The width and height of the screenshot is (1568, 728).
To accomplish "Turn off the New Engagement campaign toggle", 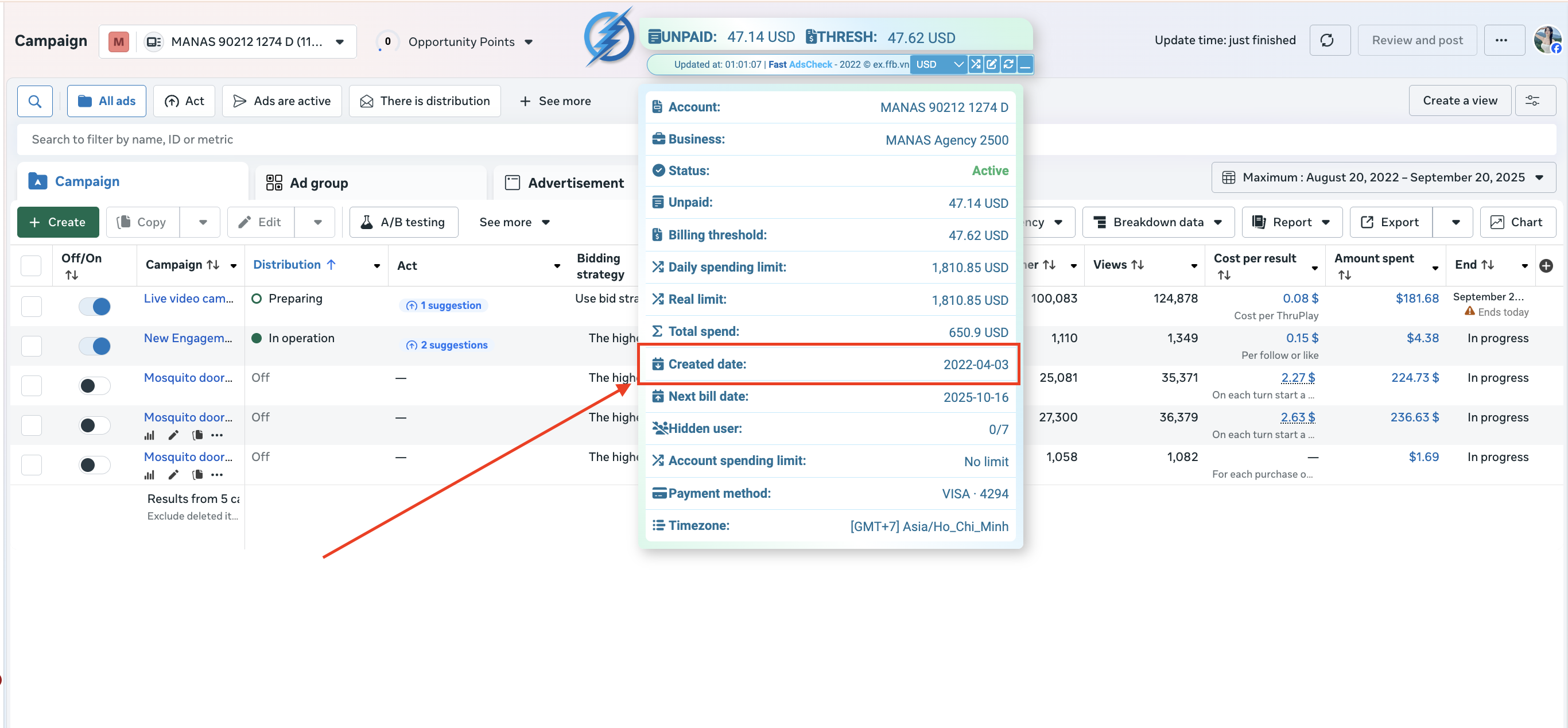I will point(94,346).
